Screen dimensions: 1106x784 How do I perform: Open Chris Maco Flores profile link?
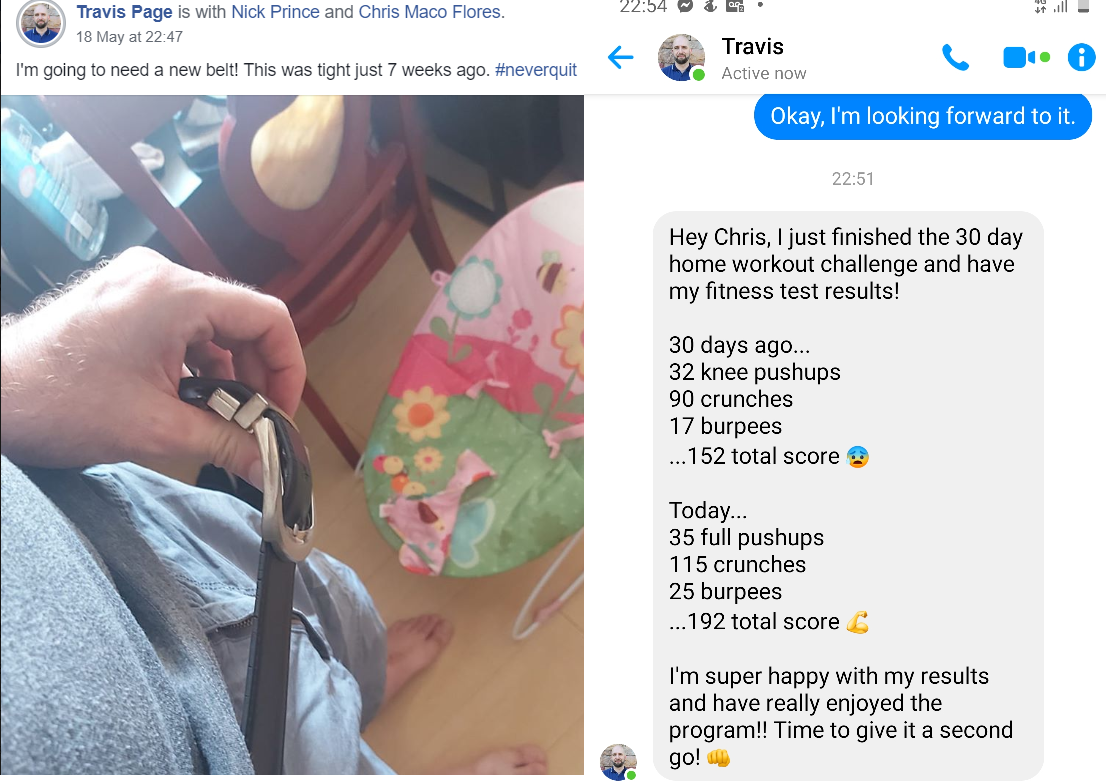point(430,12)
